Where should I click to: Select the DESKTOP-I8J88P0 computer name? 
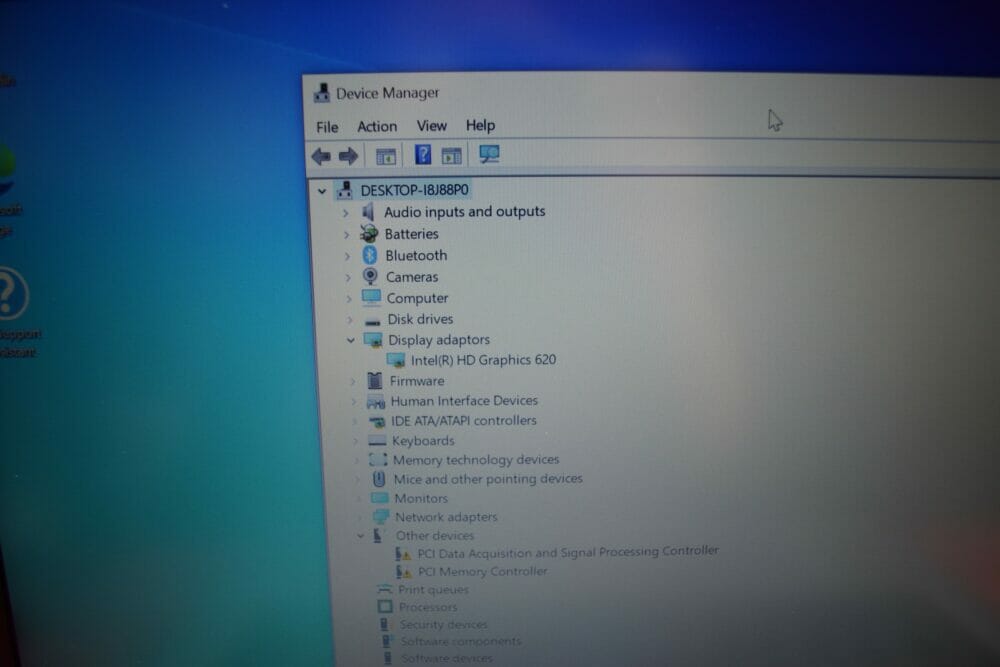click(415, 190)
